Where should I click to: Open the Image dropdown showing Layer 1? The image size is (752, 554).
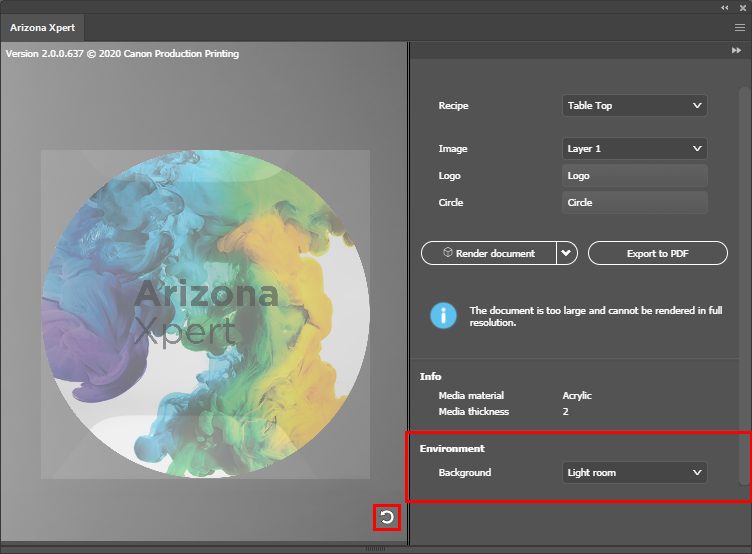(634, 149)
